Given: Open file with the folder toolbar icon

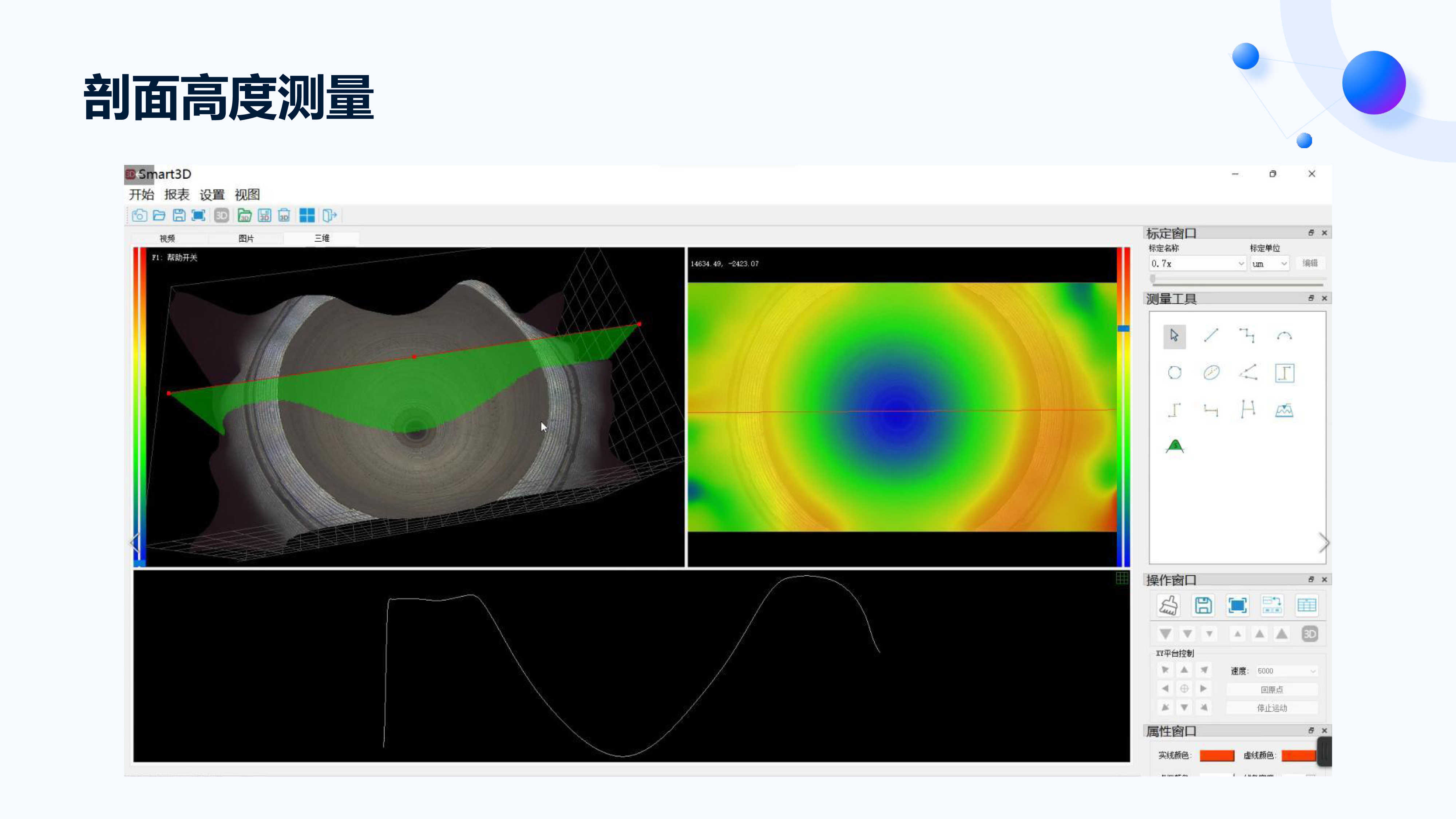Looking at the screenshot, I should point(159,215).
